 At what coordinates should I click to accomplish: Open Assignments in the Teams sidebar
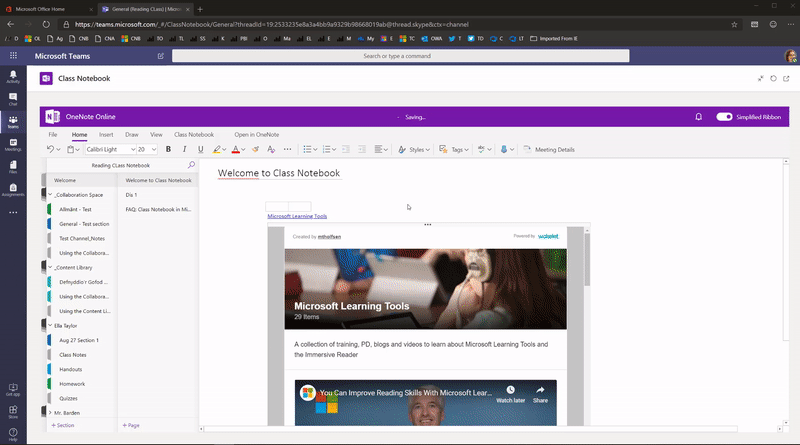[x=13, y=190]
